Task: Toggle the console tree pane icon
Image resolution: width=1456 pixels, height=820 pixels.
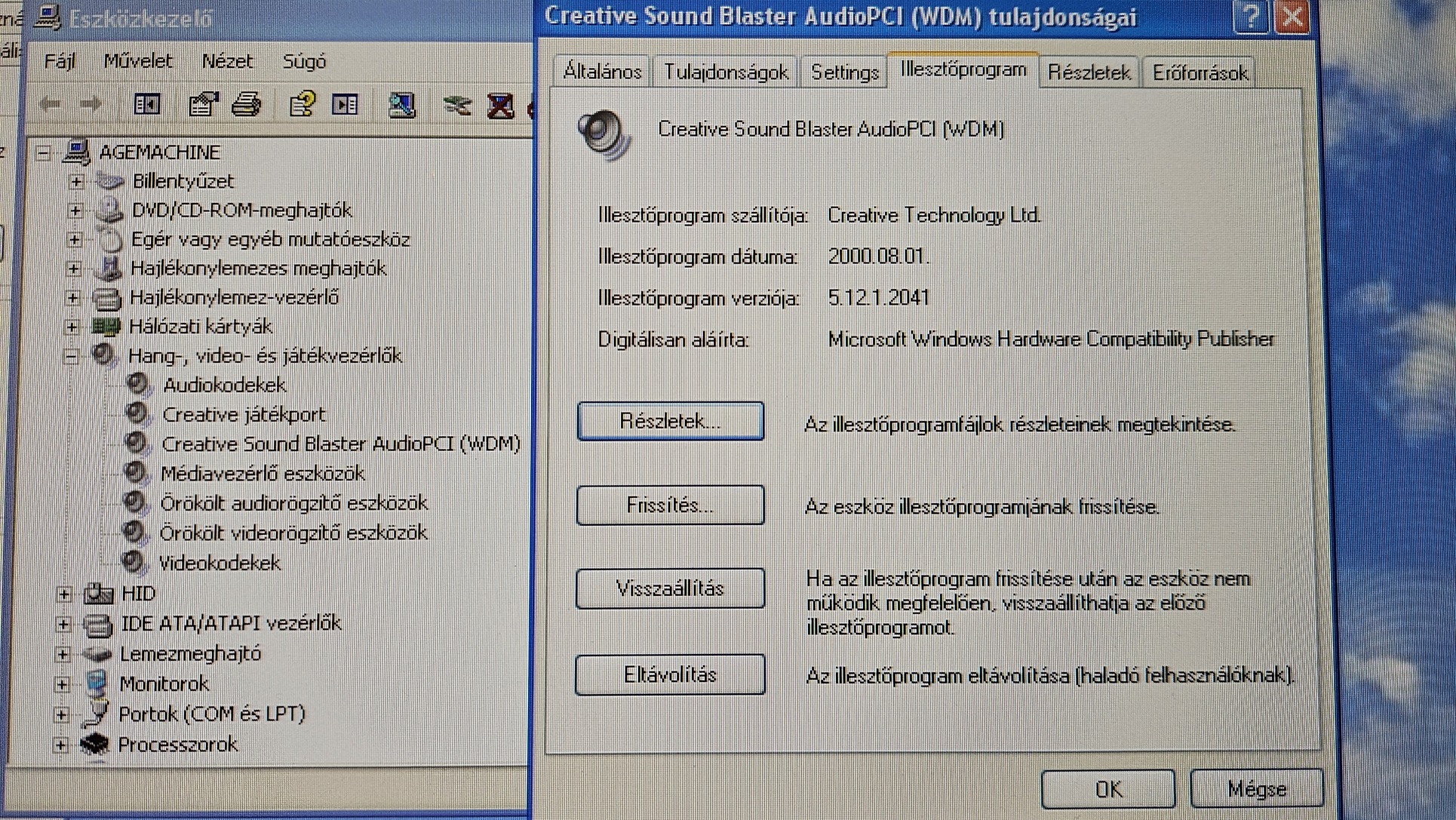Action: click(x=146, y=104)
